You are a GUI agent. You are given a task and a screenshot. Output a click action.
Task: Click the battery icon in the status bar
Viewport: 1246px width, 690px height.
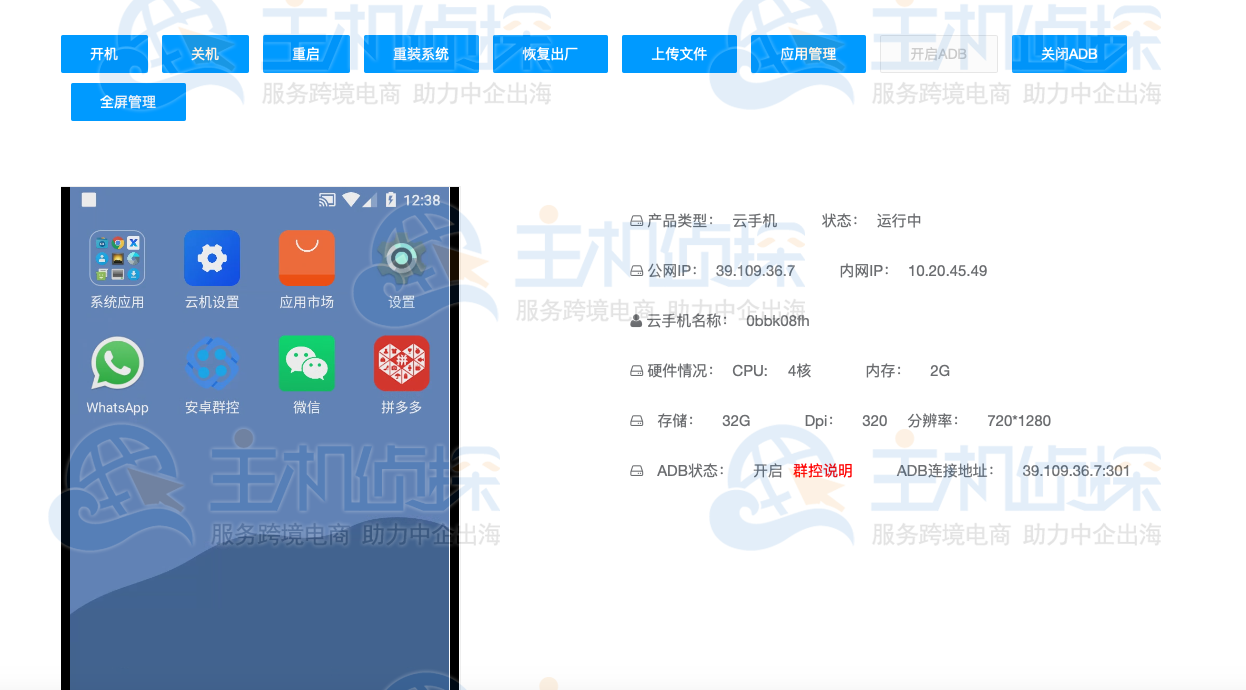tap(392, 198)
